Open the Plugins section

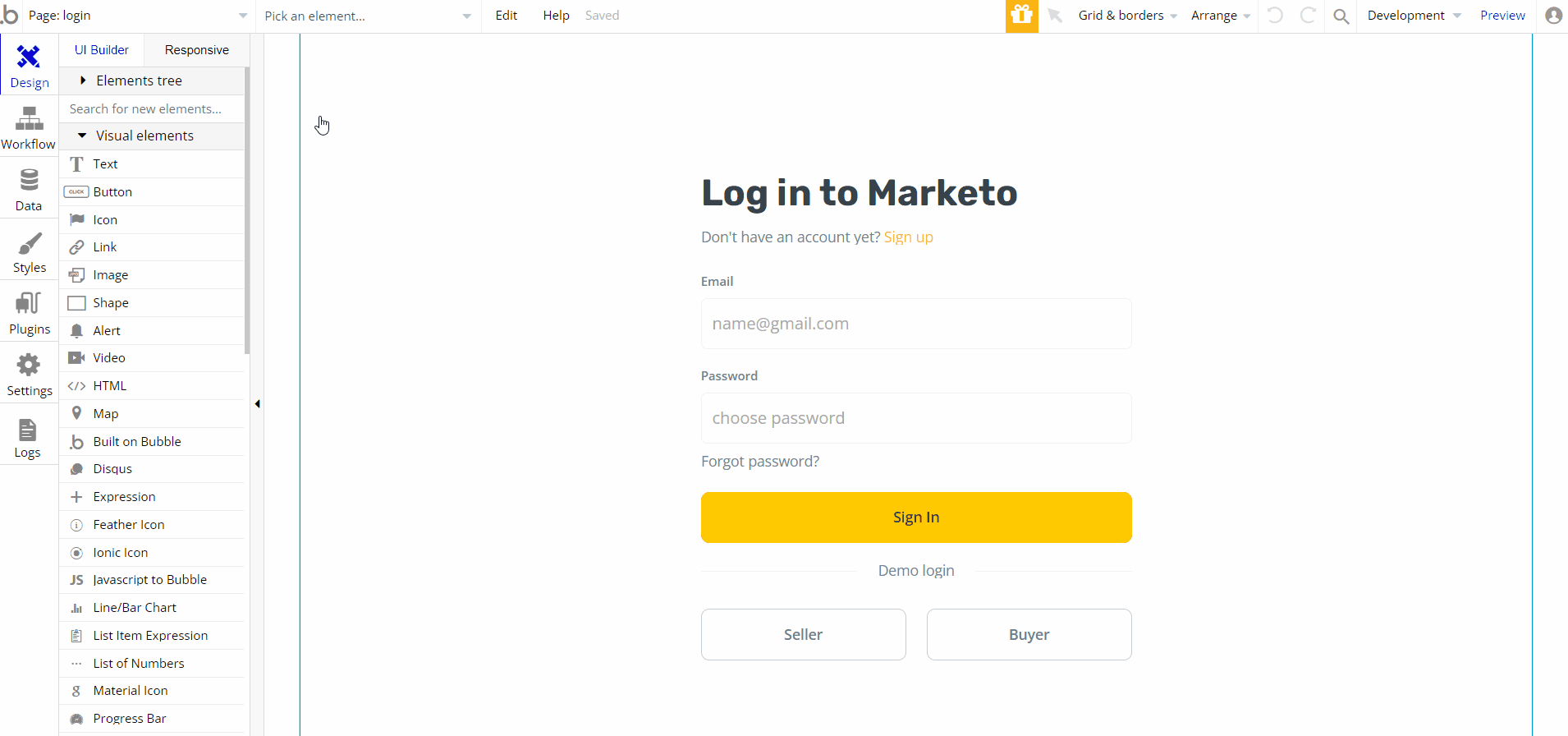pyautogui.click(x=29, y=312)
